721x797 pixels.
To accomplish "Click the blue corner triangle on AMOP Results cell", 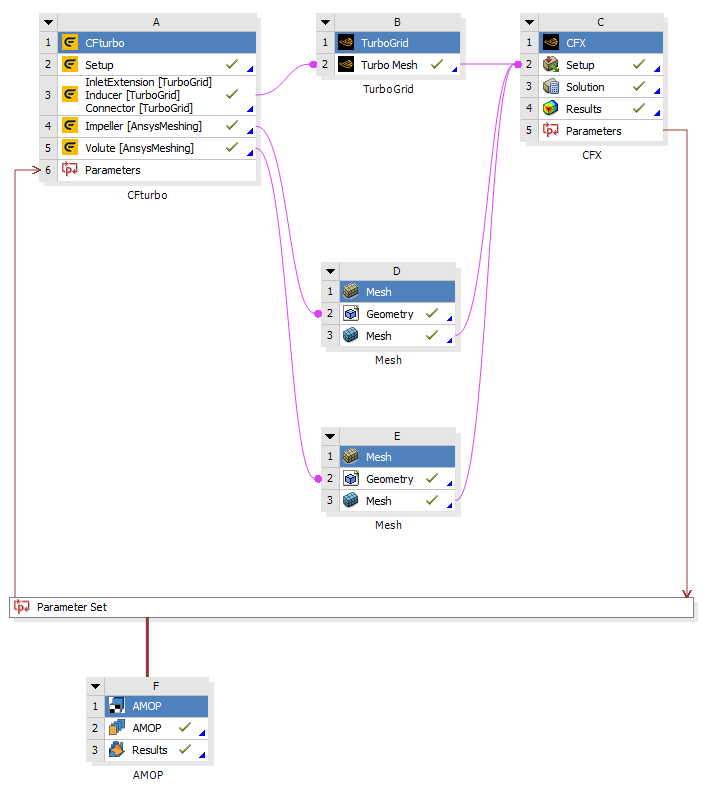I will [x=202, y=755].
